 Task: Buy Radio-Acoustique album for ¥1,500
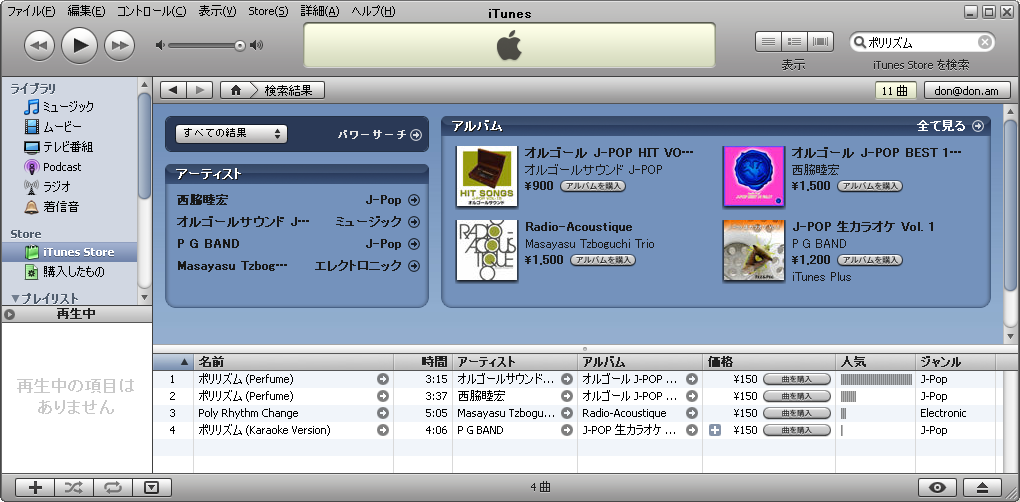click(603, 260)
